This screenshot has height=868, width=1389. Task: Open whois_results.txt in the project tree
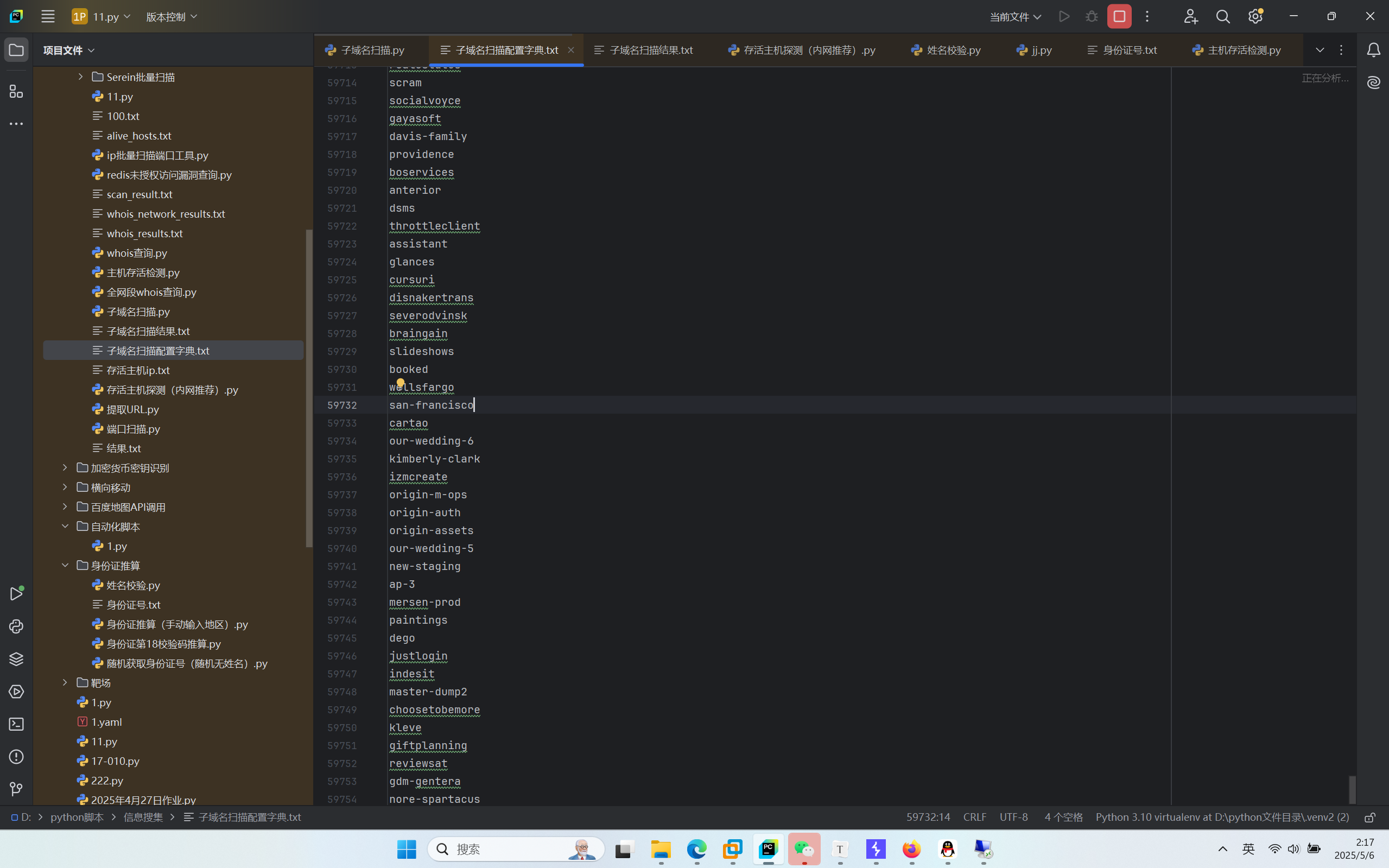coord(144,233)
